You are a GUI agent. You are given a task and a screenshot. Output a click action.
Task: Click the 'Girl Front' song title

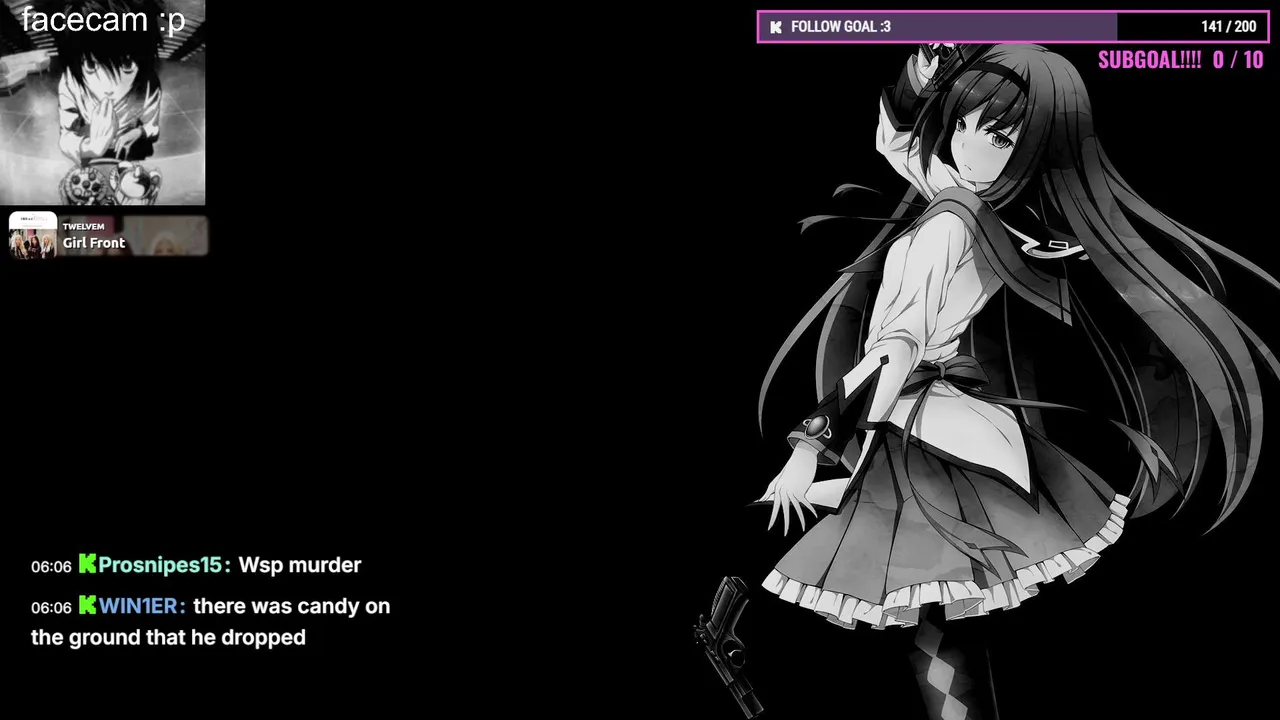(94, 243)
